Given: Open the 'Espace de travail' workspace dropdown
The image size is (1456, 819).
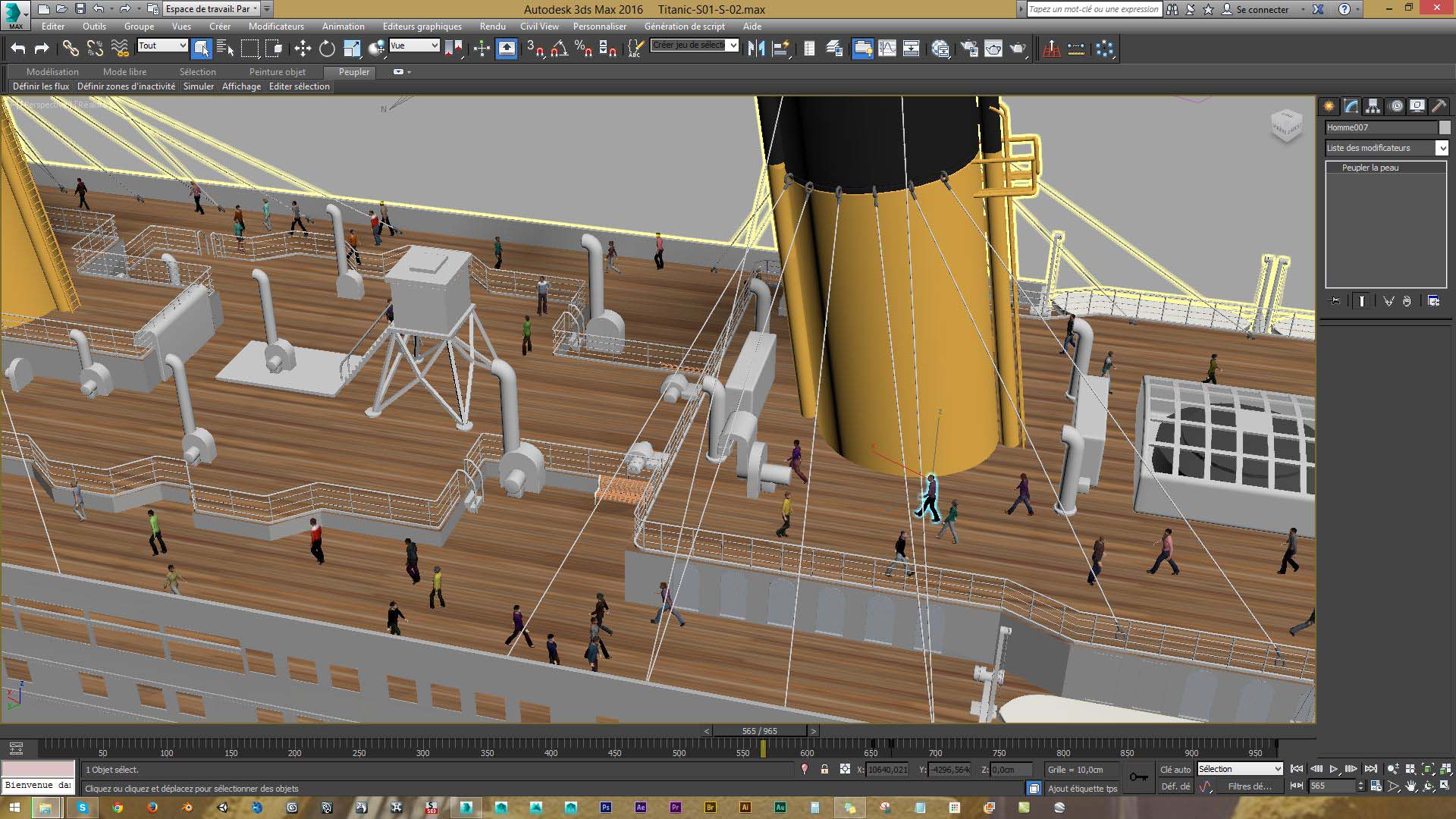Looking at the screenshot, I should 212,9.
